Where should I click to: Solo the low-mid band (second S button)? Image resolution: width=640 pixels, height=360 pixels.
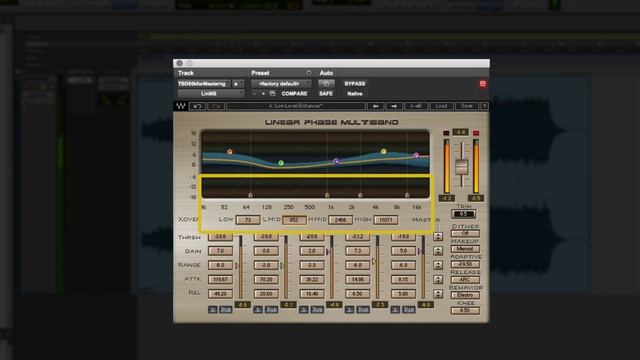(258, 310)
